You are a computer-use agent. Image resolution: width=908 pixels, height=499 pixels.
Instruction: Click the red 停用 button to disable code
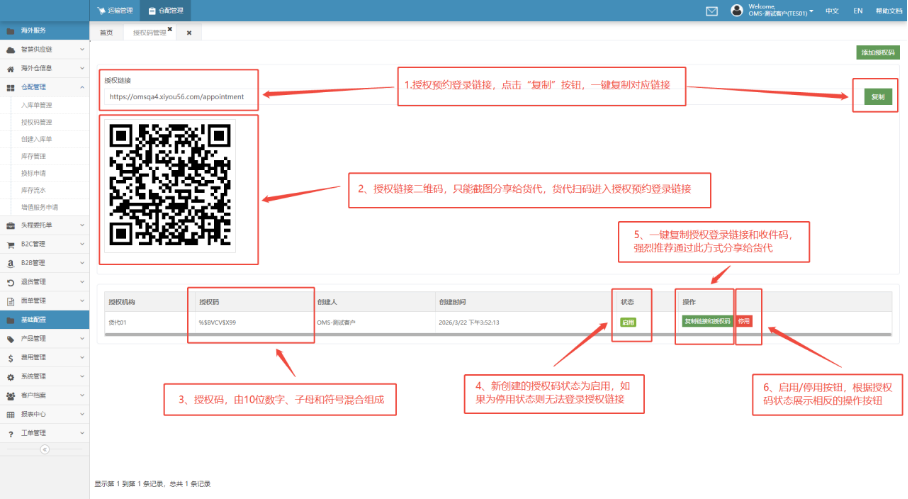pos(743,322)
